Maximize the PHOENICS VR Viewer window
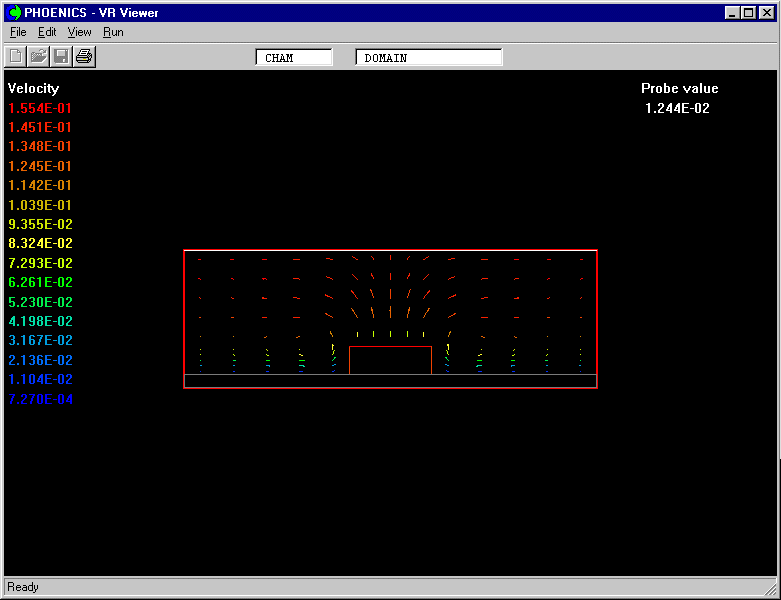The image size is (781, 600). (x=749, y=13)
